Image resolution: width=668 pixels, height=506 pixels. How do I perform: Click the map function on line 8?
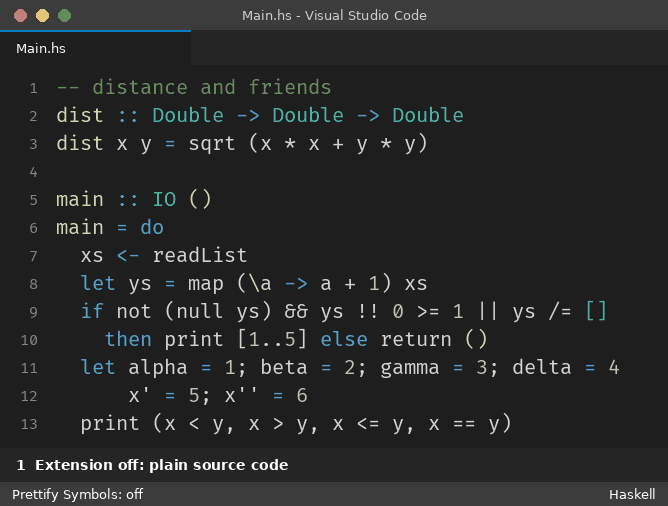tap(206, 284)
